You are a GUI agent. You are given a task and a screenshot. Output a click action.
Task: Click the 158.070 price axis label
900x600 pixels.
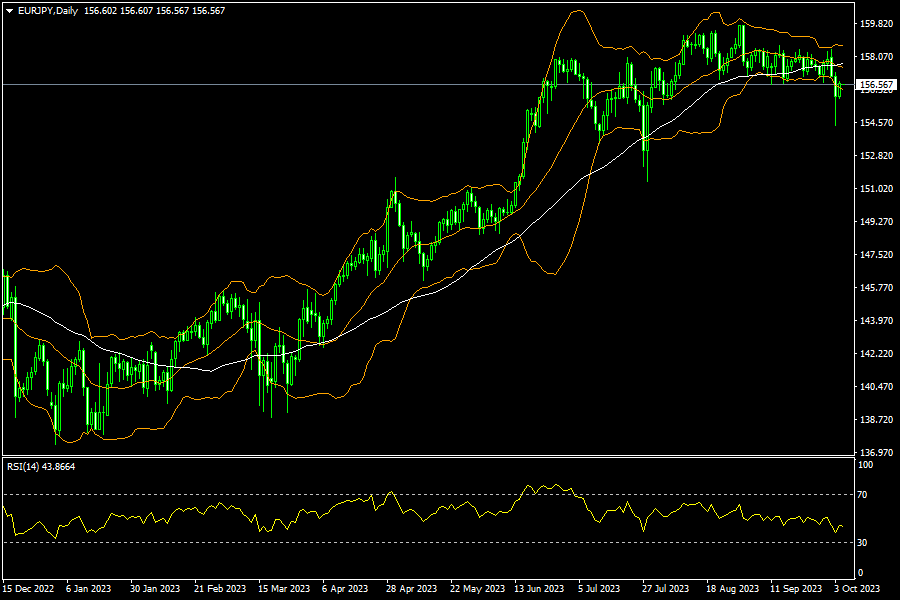[x=876, y=56]
